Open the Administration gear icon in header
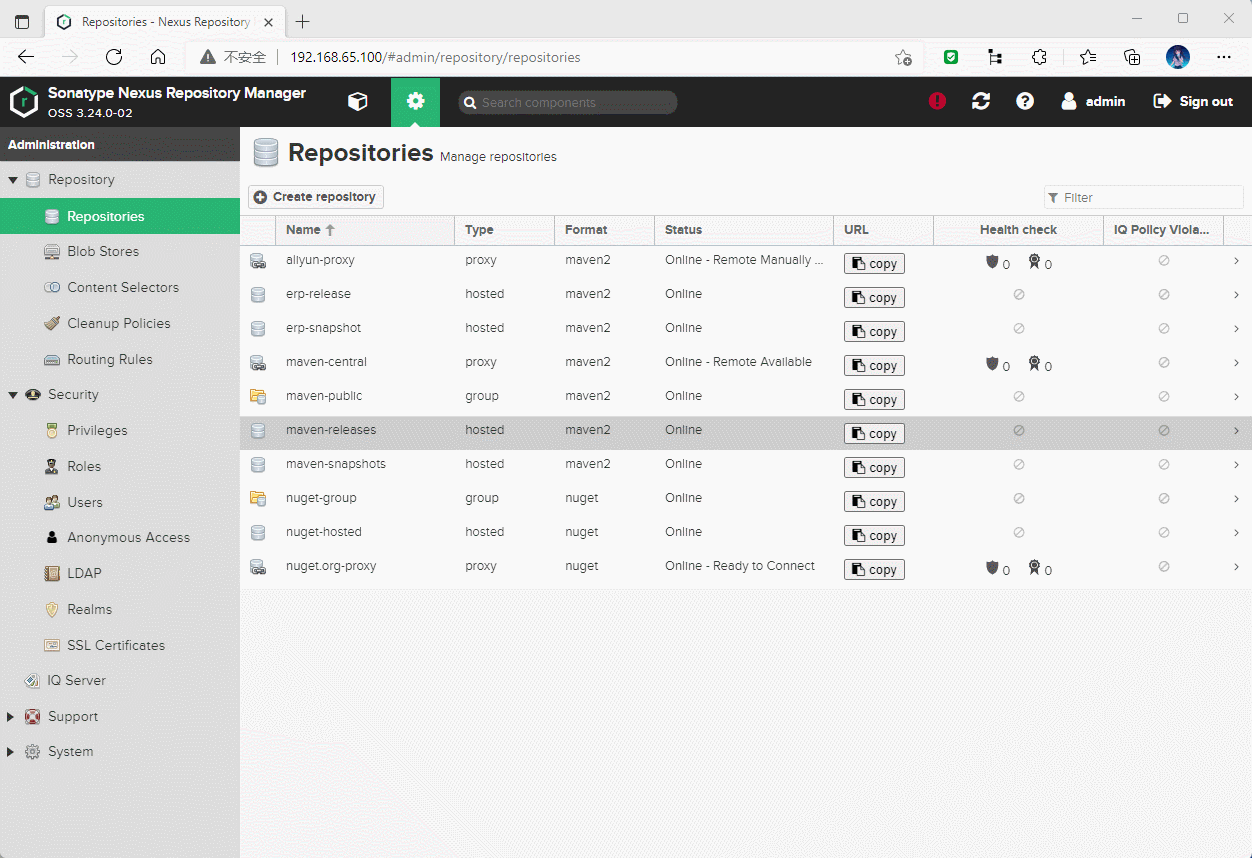Image resolution: width=1252 pixels, height=858 pixels. 415,101
